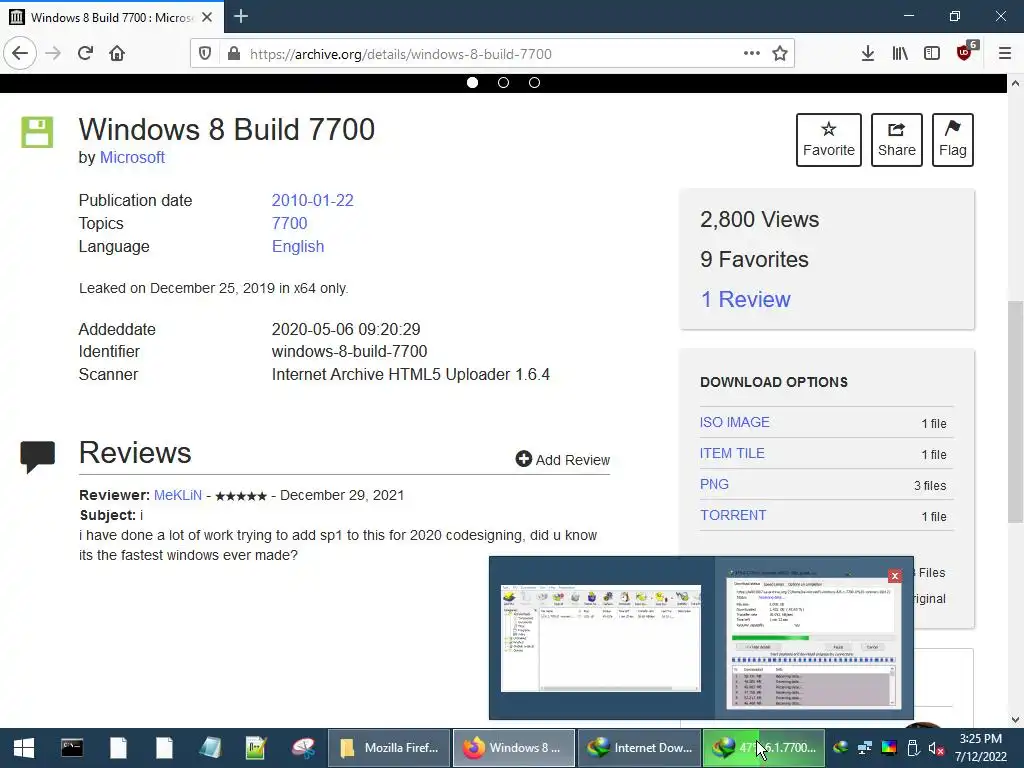This screenshot has height=768, width=1024.
Task: Go back to the previous page
Action: (x=20, y=54)
